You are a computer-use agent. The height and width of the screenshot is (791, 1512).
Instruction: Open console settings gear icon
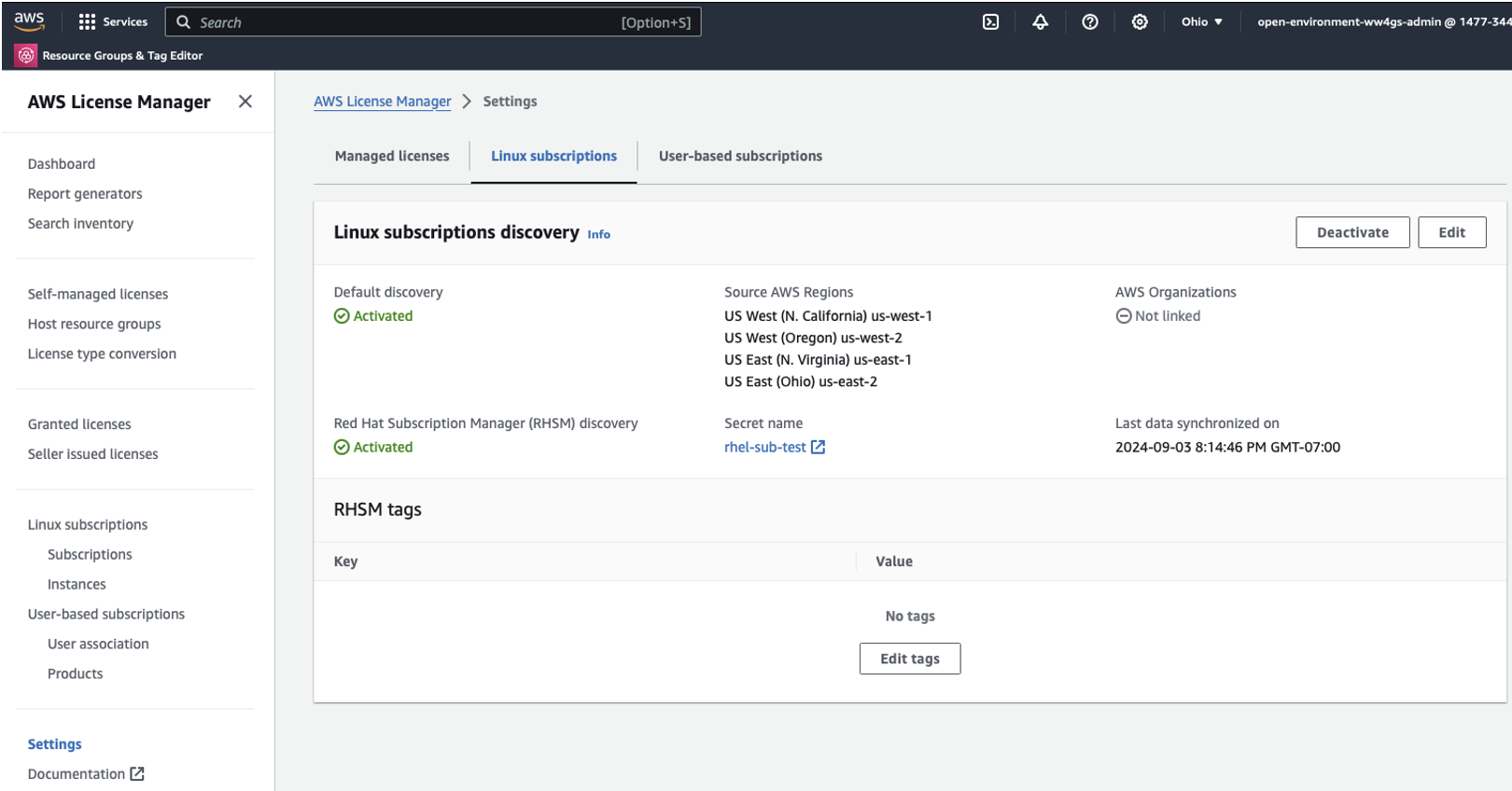point(1140,21)
